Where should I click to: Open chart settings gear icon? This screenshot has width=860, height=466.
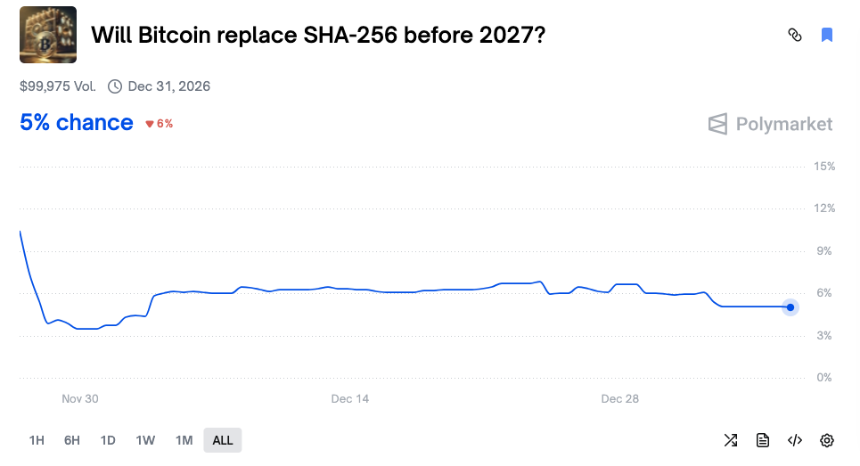coord(827,440)
